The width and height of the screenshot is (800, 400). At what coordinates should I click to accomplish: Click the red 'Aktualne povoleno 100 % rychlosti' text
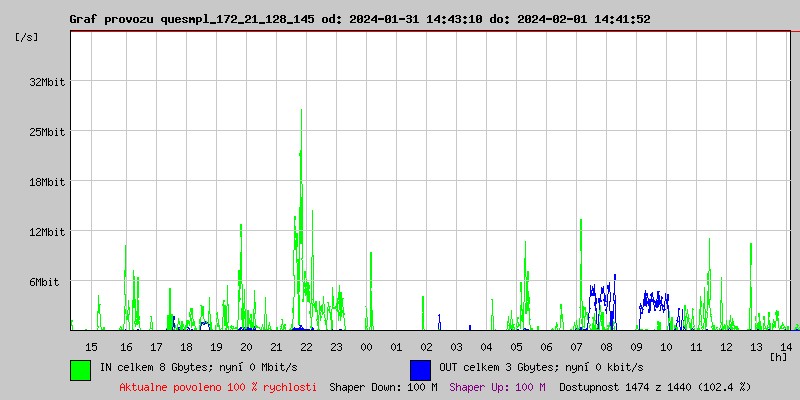click(218, 387)
